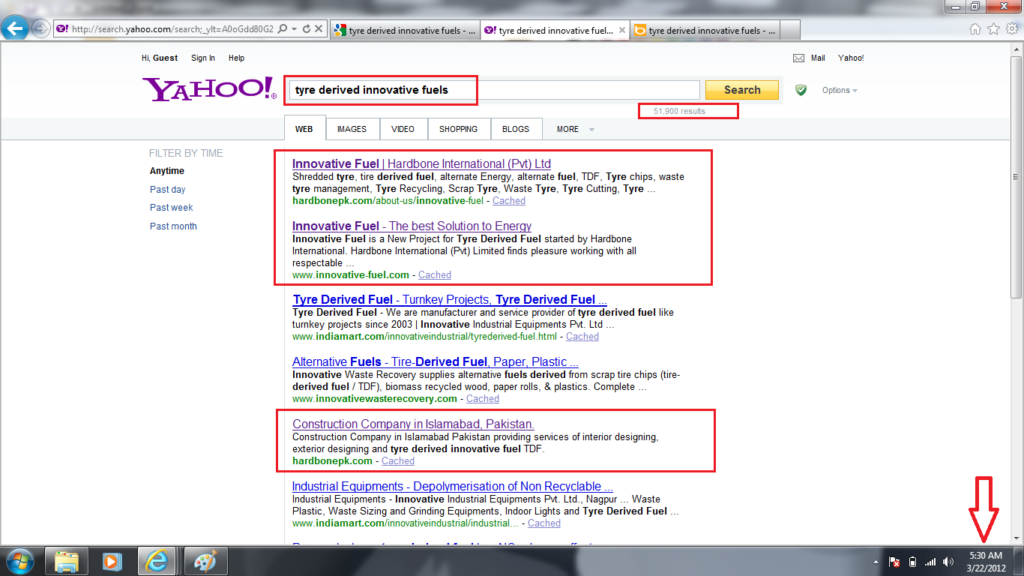Expand the MORE search categories dropdown
This screenshot has height=576, width=1024.
coord(575,129)
